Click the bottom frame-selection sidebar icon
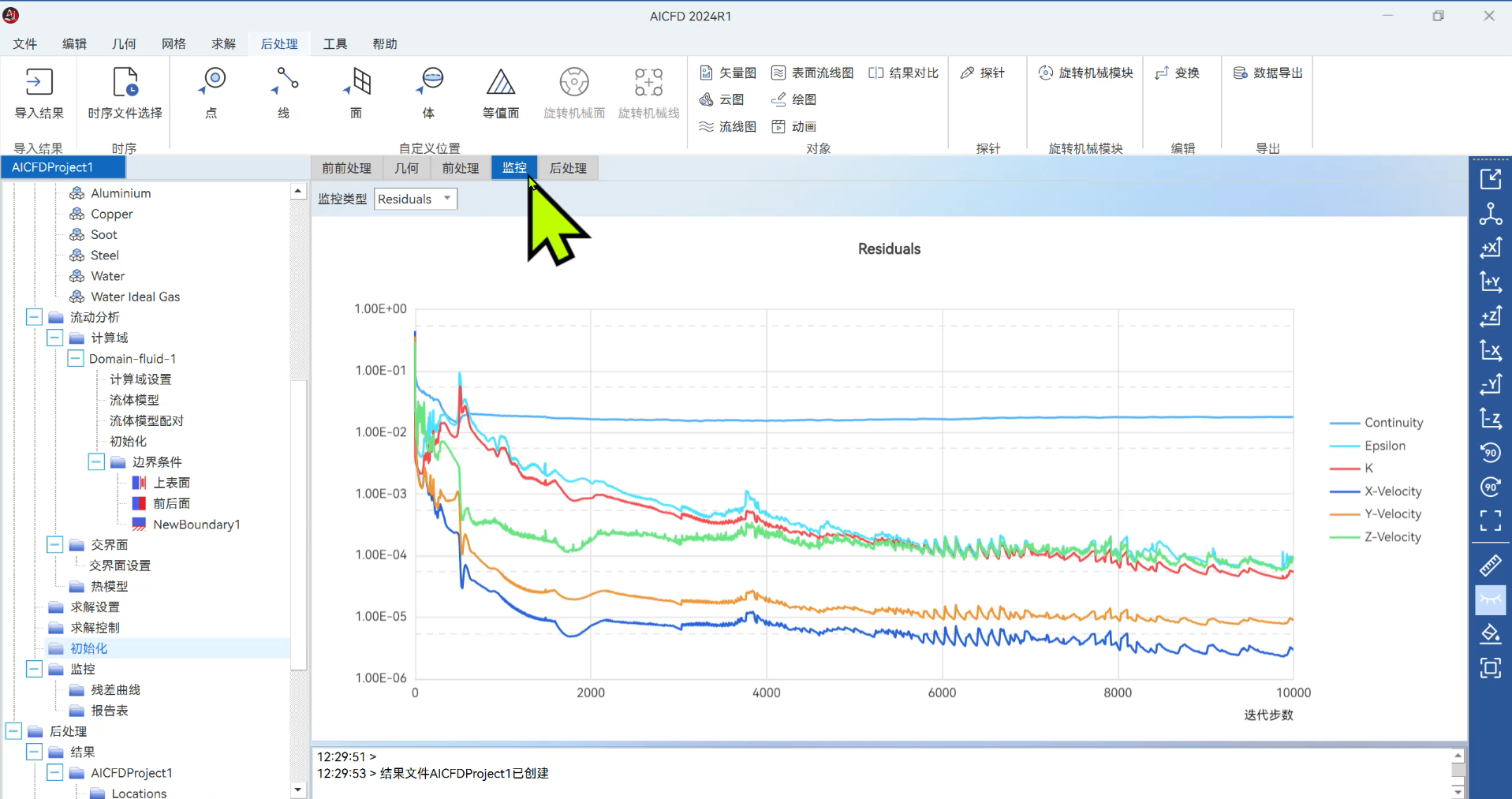Viewport: 1512px width, 799px height. click(x=1490, y=668)
